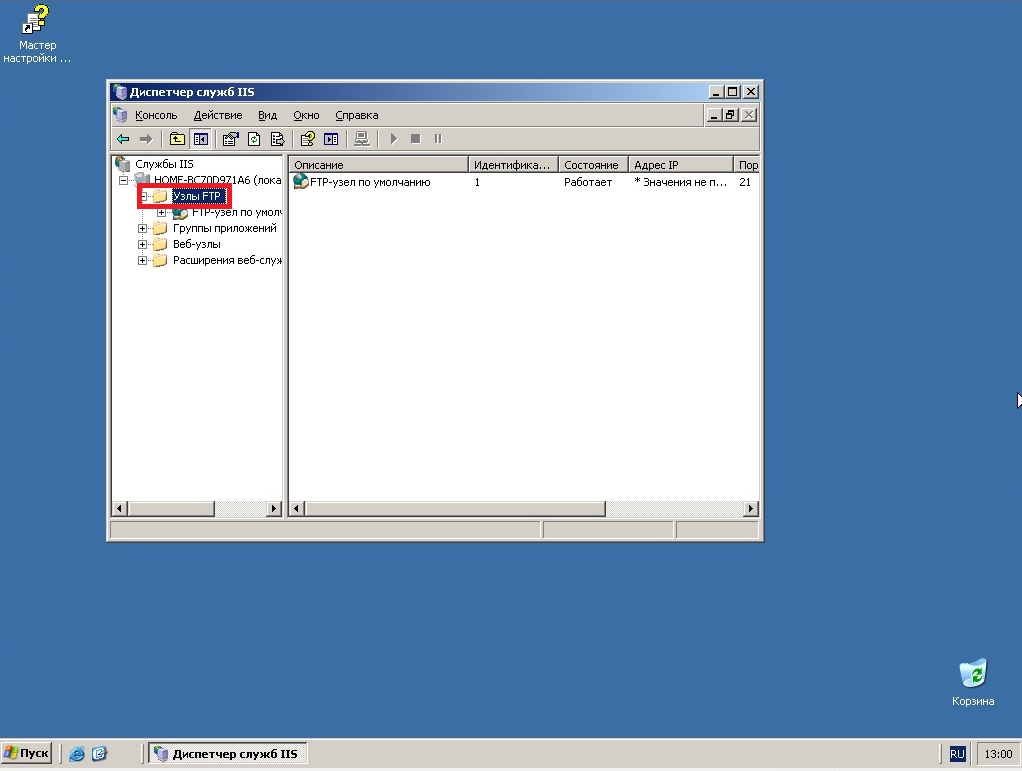Image resolution: width=1022 pixels, height=771 pixels.
Task: Select the Службы IIS root tree node
Action: pyautogui.click(x=164, y=164)
